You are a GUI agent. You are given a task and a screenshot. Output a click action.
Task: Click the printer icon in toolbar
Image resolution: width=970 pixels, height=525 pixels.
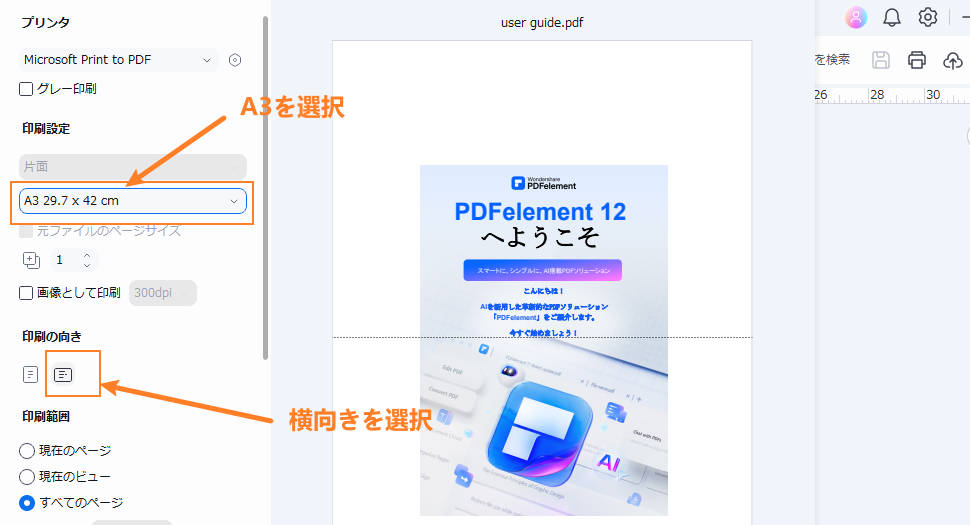917,60
